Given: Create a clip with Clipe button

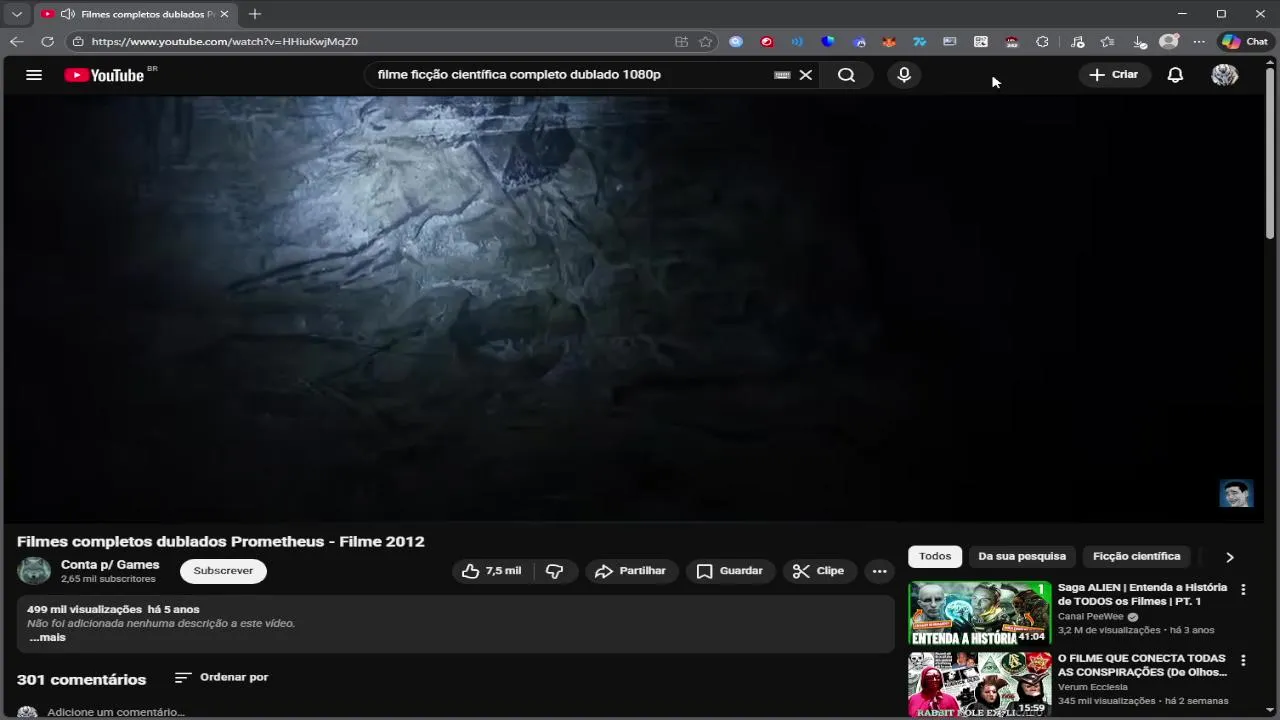Looking at the screenshot, I should [x=819, y=571].
